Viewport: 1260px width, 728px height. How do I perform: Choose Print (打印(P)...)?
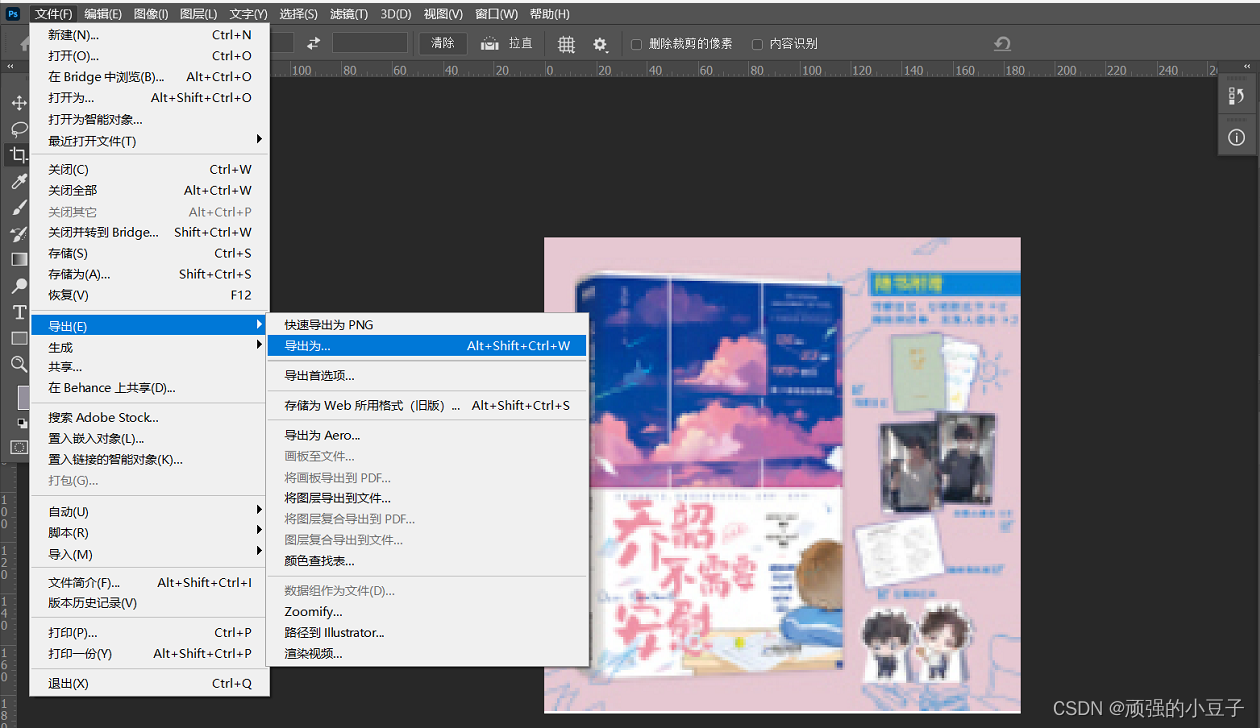tap(149, 633)
